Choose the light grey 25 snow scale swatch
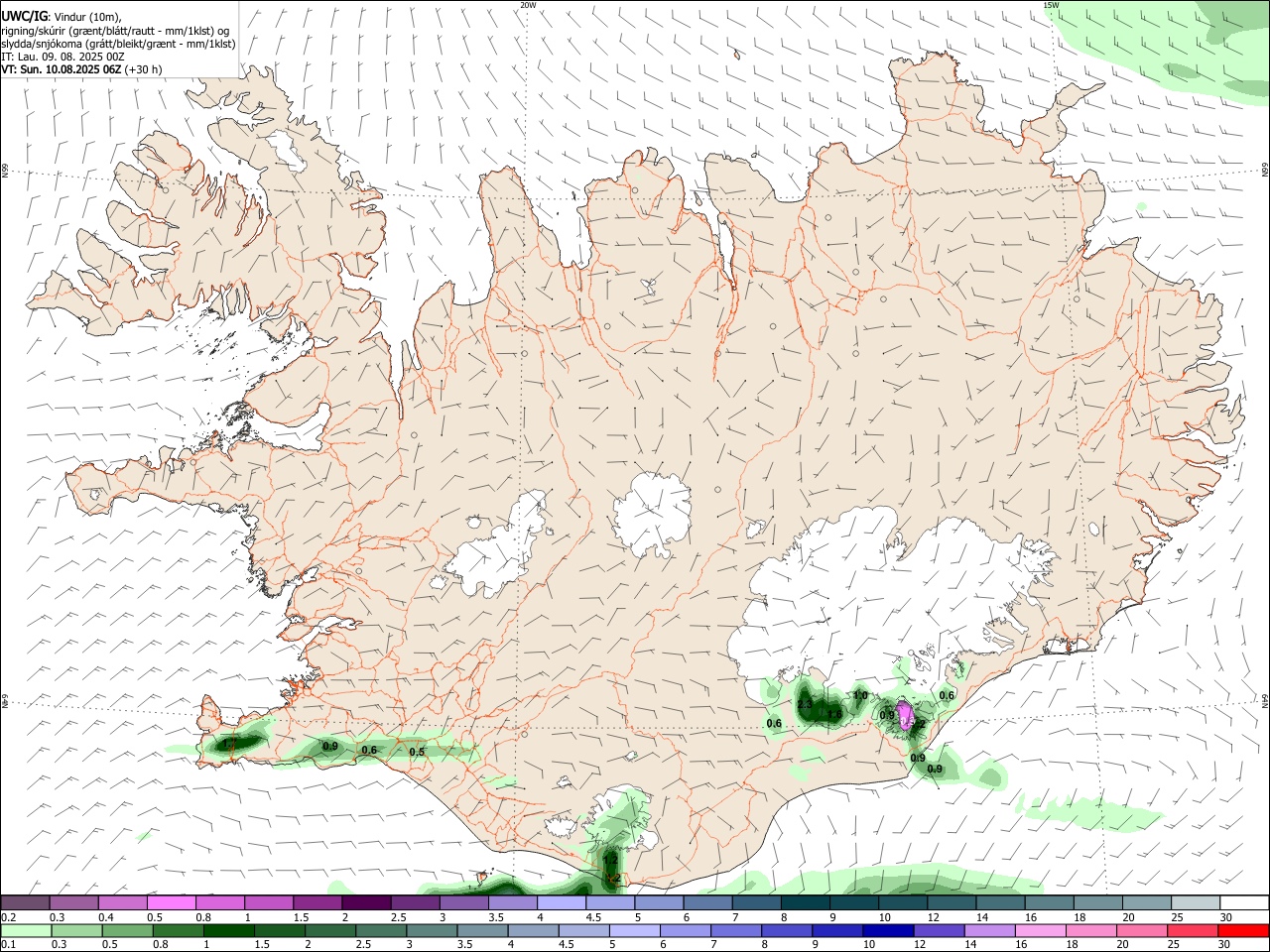This screenshot has height=952, width=1270. tap(1196, 902)
